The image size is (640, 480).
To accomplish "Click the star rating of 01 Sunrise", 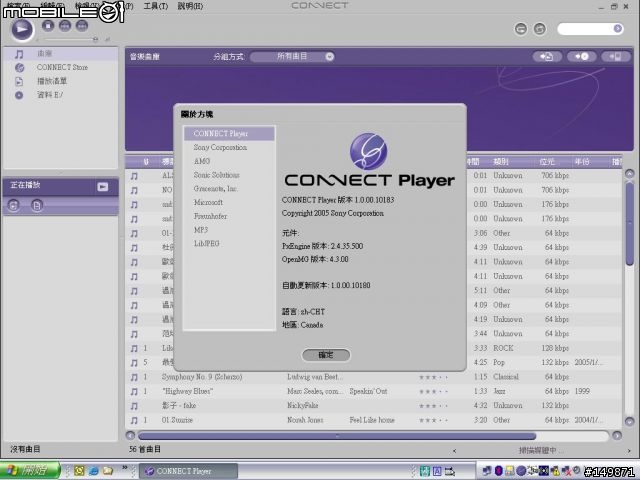I will pos(433,420).
